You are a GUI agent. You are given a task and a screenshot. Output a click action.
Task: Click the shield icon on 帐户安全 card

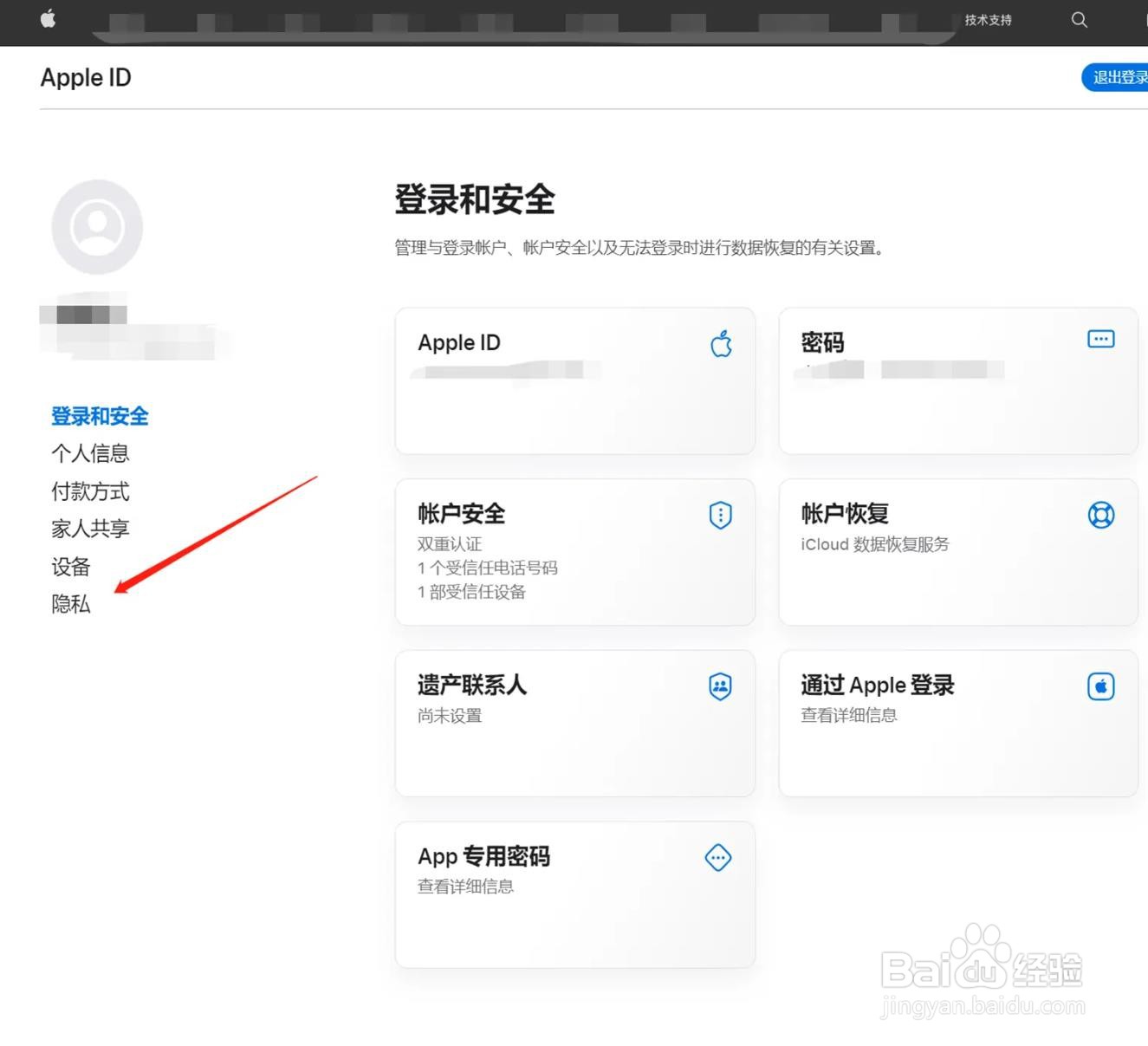pyautogui.click(x=721, y=515)
